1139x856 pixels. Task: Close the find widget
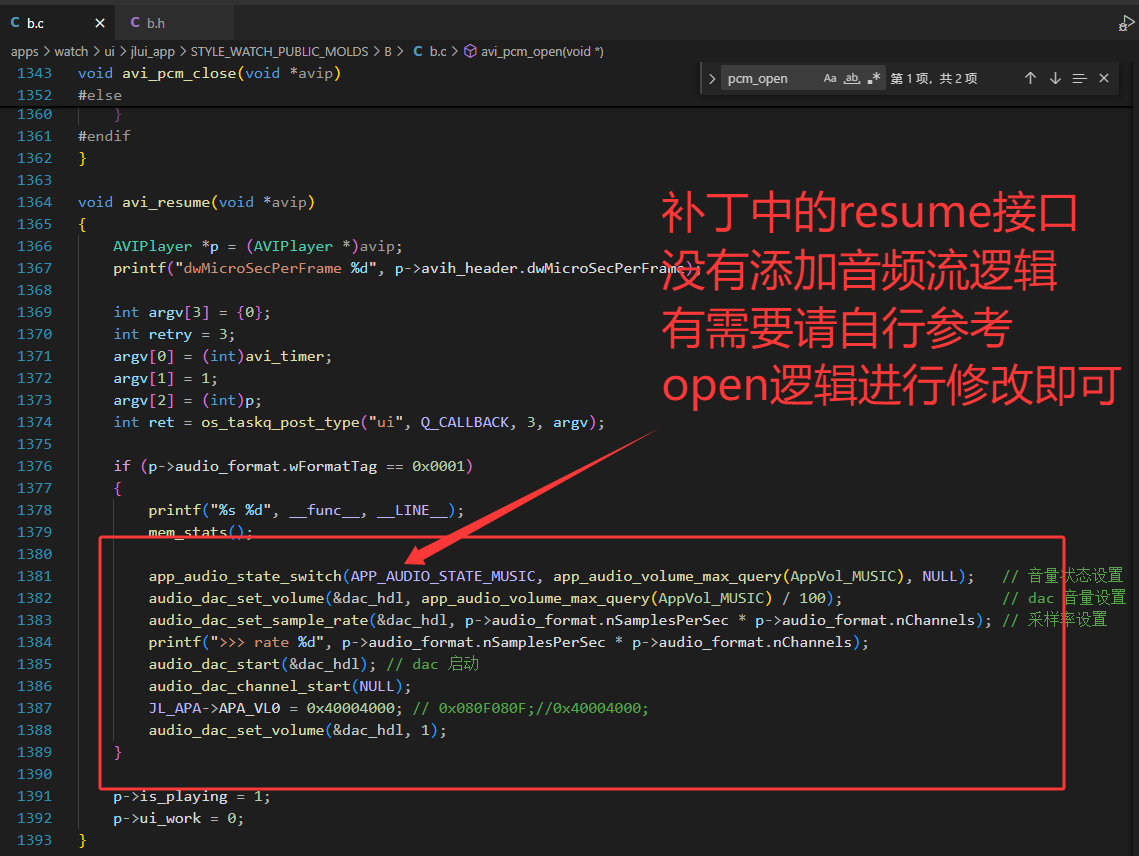[1104, 78]
